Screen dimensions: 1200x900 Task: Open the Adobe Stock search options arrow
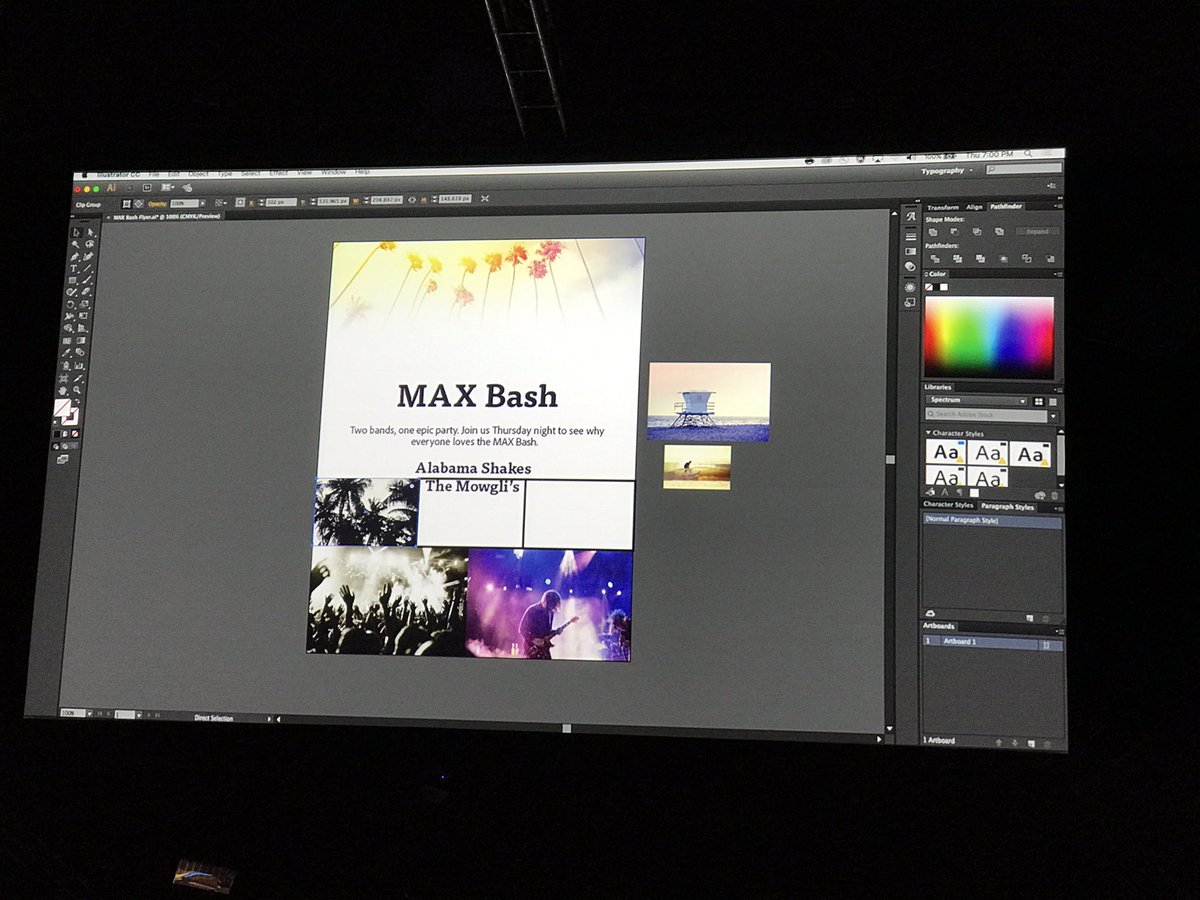coord(1053,417)
